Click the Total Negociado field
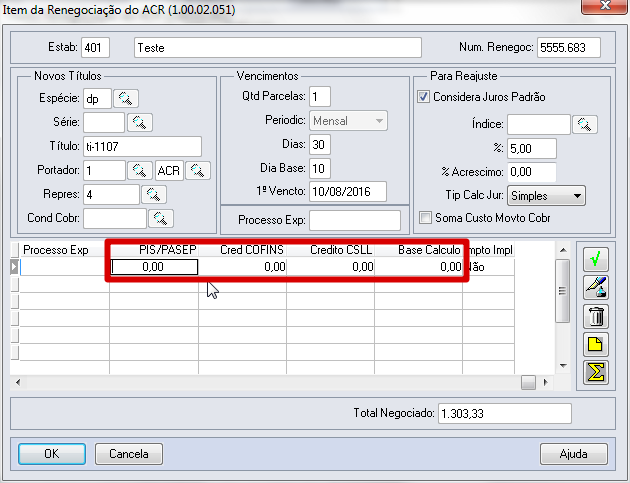Image resolution: width=630 pixels, height=483 pixels. point(505,414)
